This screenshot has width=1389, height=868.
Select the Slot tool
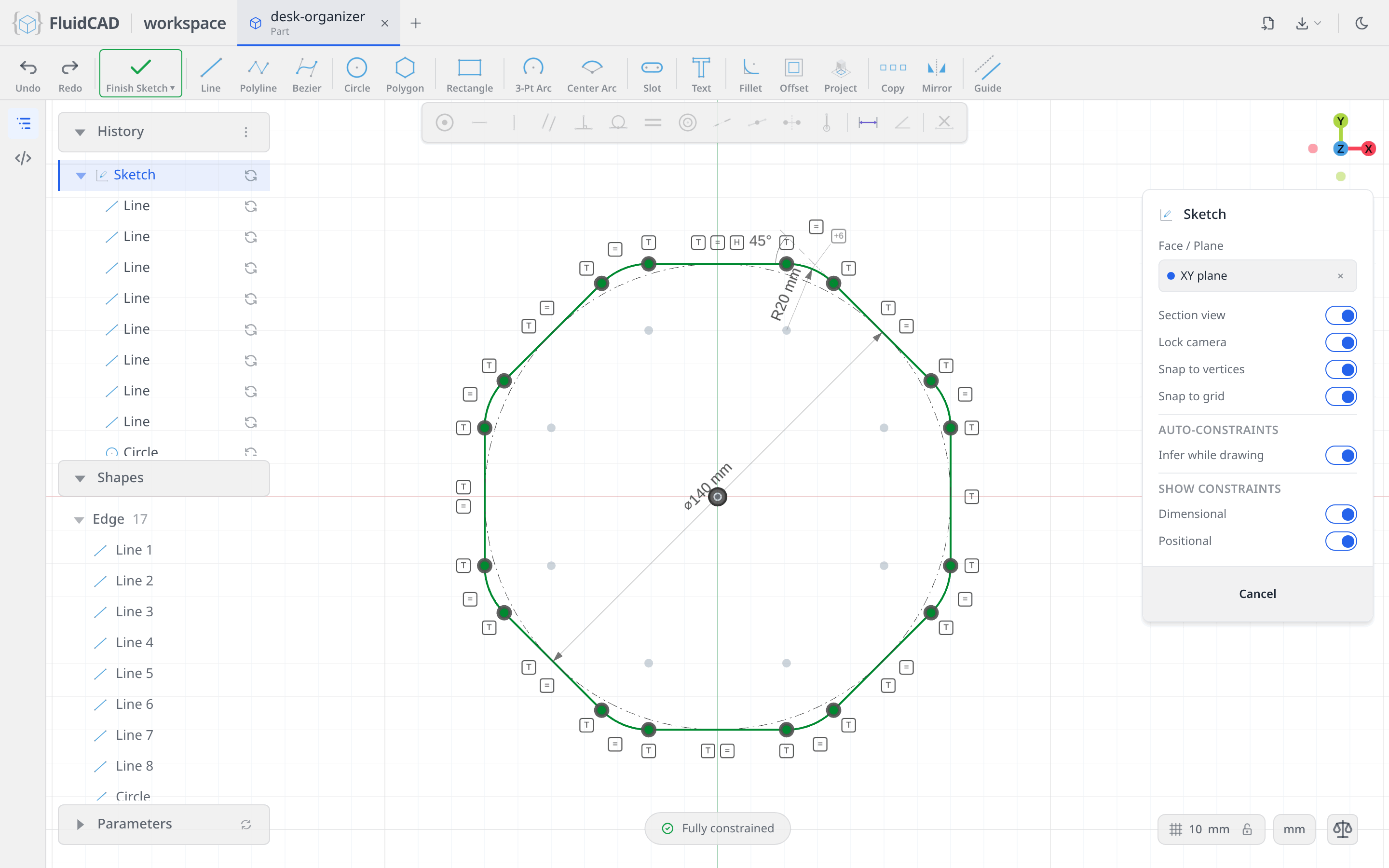point(652,74)
